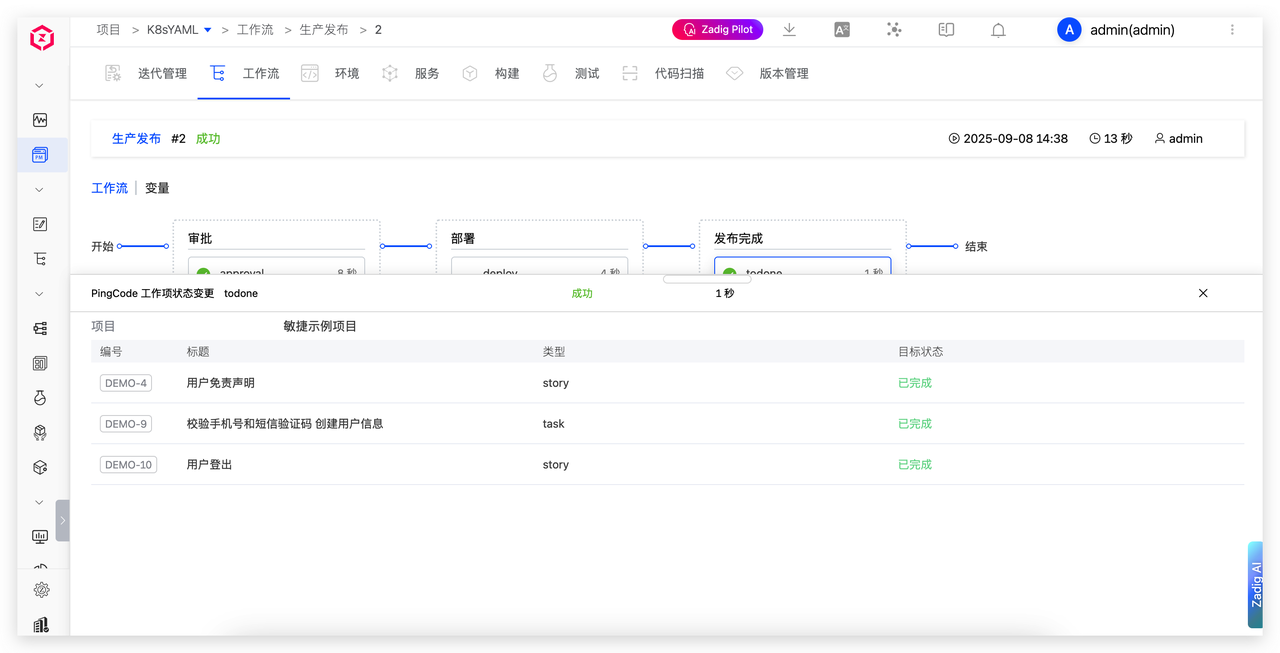The height and width of the screenshot is (653, 1280).
Task: Open notifications bell icon
Action: tap(998, 30)
